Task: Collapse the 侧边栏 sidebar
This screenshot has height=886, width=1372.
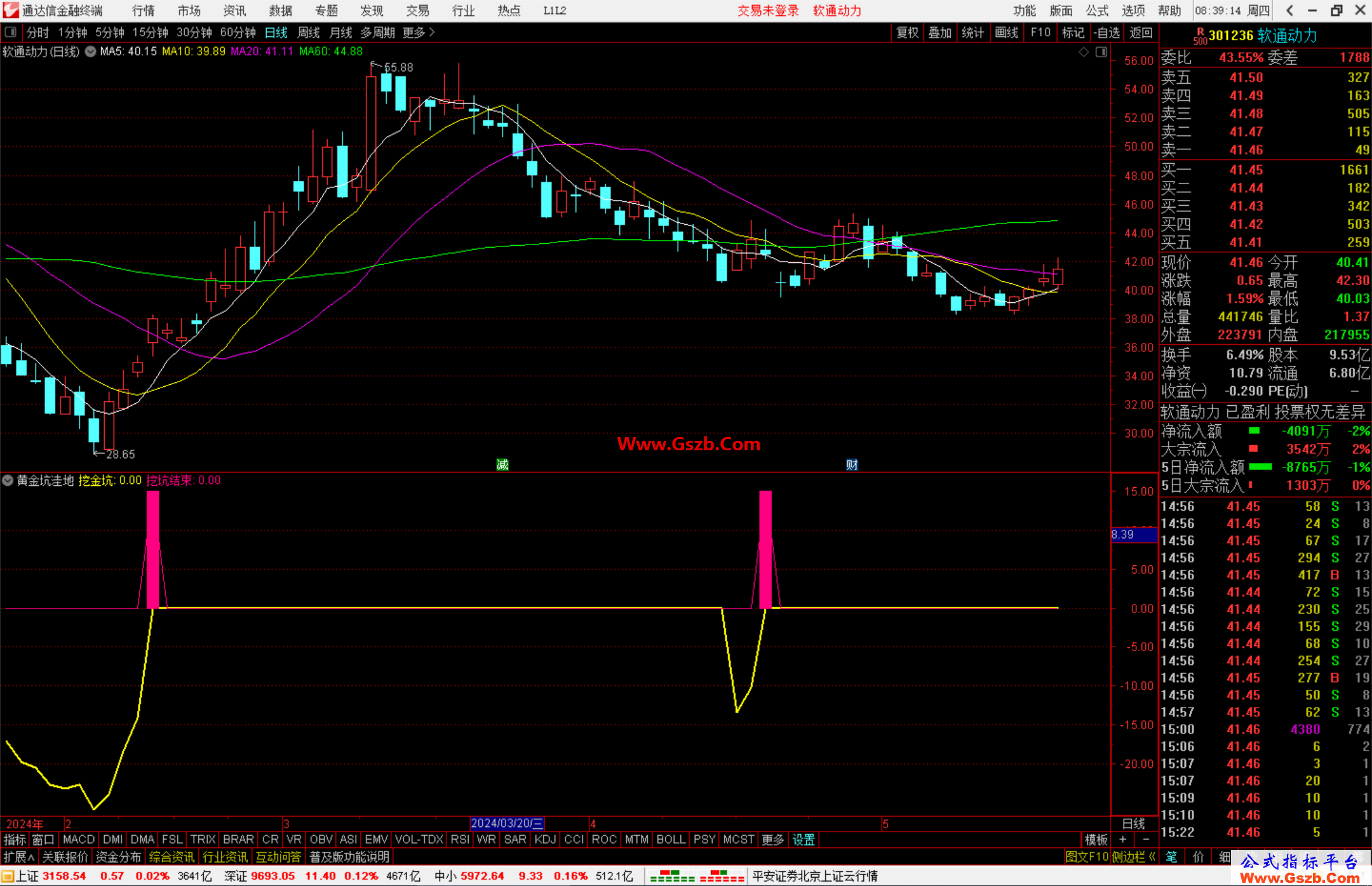Action: tap(1134, 857)
